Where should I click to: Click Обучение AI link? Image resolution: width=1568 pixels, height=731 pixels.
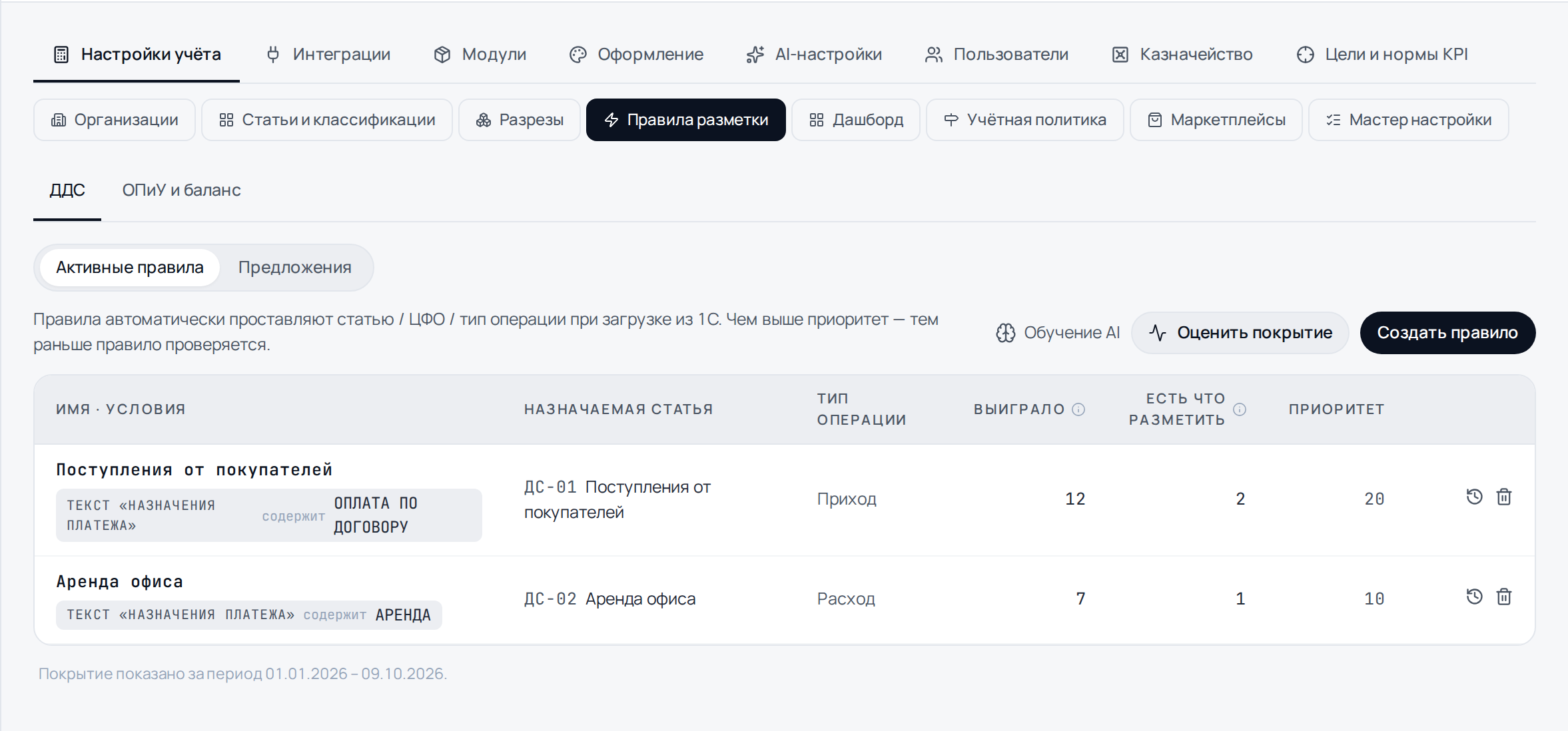click(x=1058, y=333)
